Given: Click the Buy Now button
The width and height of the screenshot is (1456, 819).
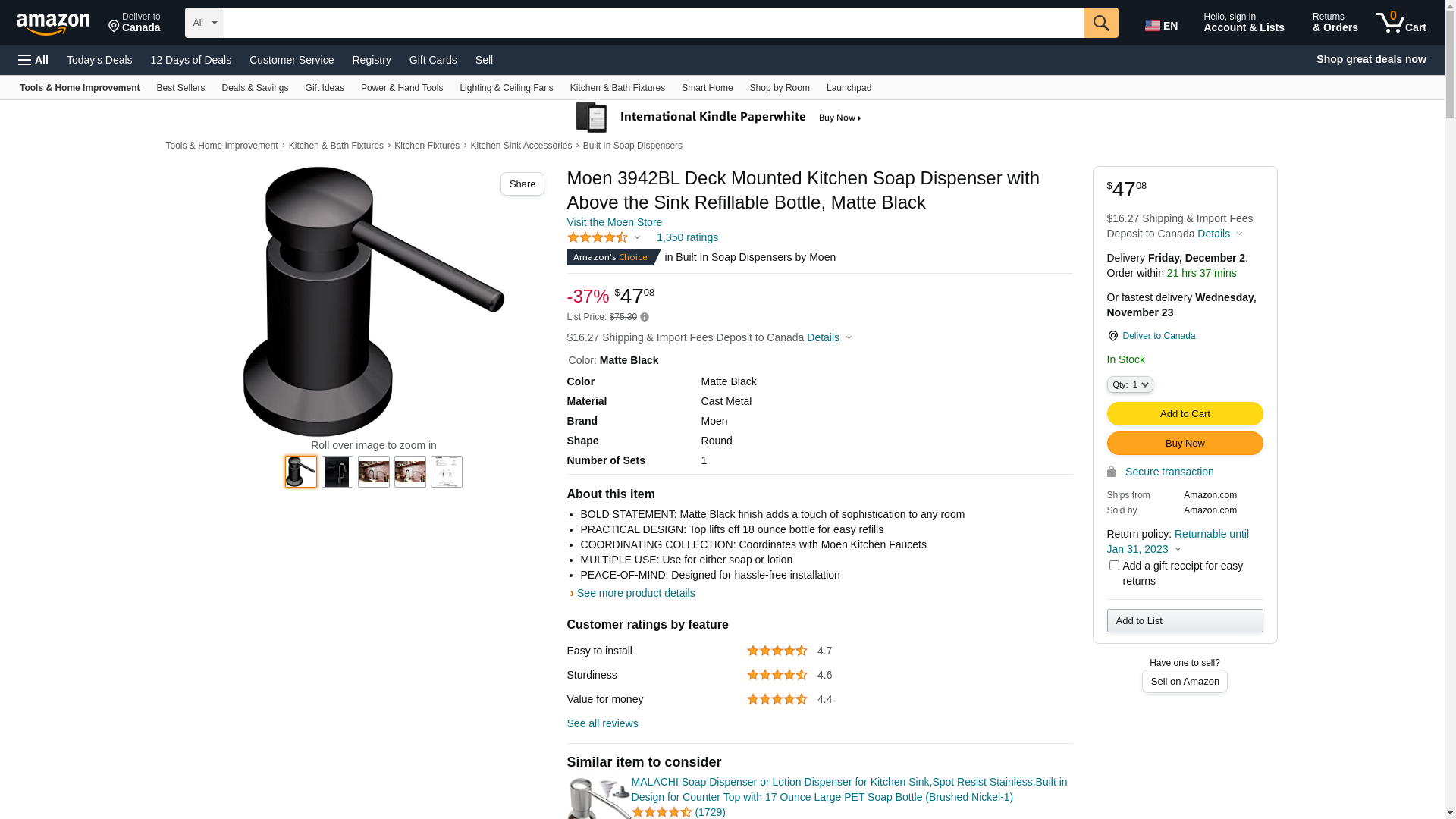Looking at the screenshot, I should tap(1185, 443).
